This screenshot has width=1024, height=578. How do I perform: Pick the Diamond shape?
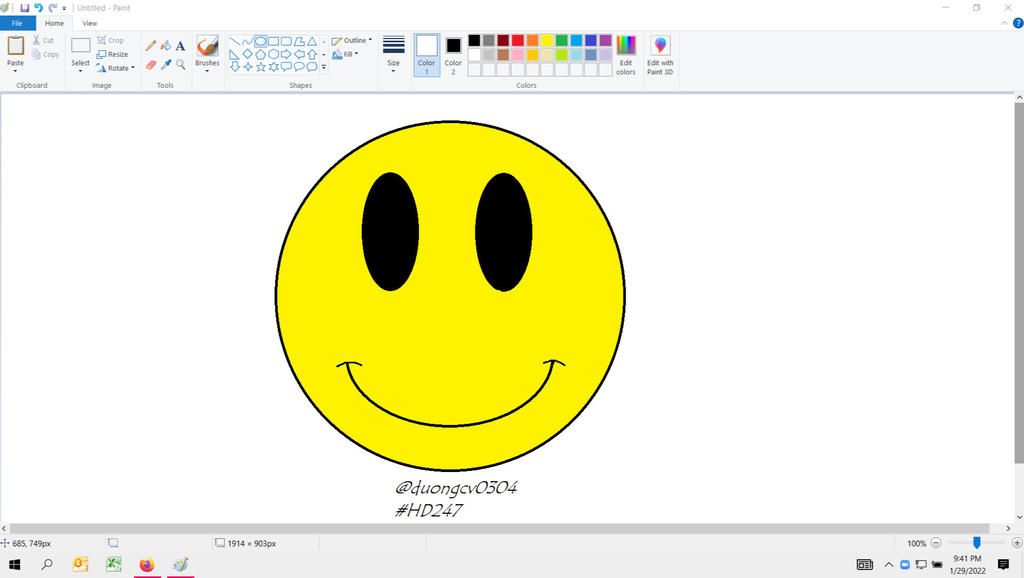[x=248, y=54]
